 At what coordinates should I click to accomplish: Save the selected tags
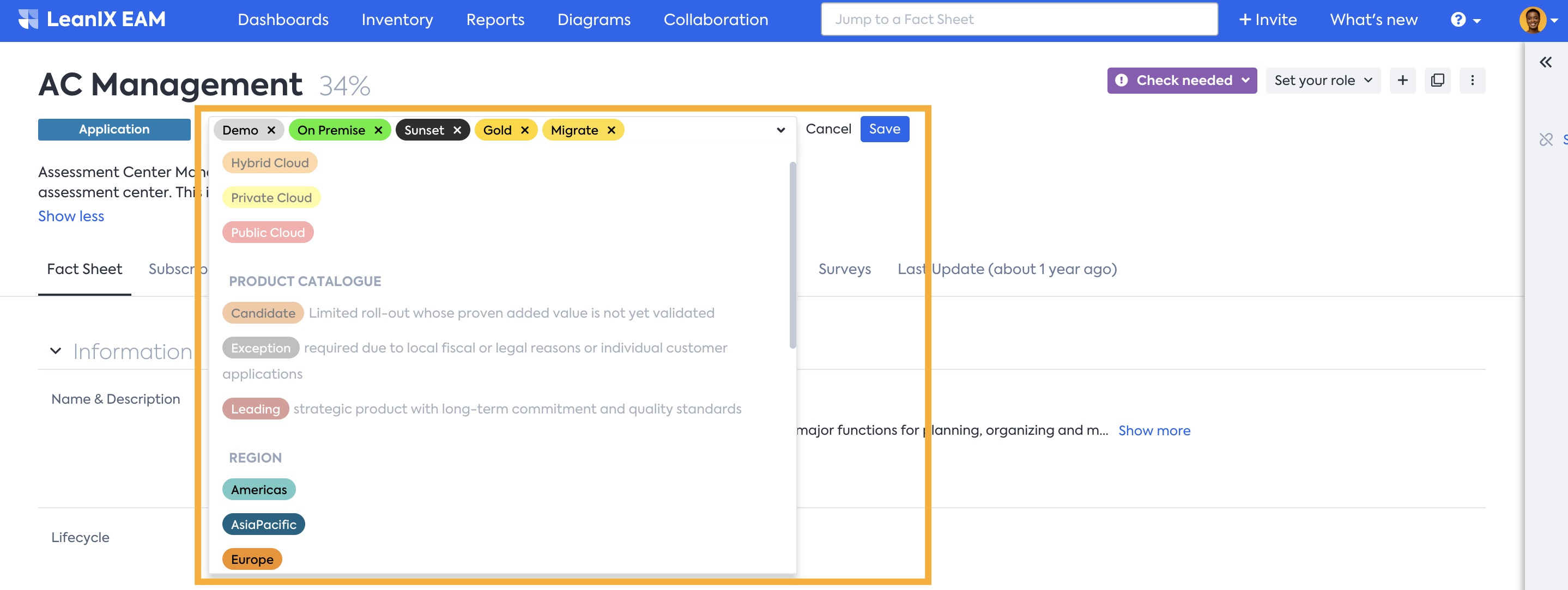point(884,129)
